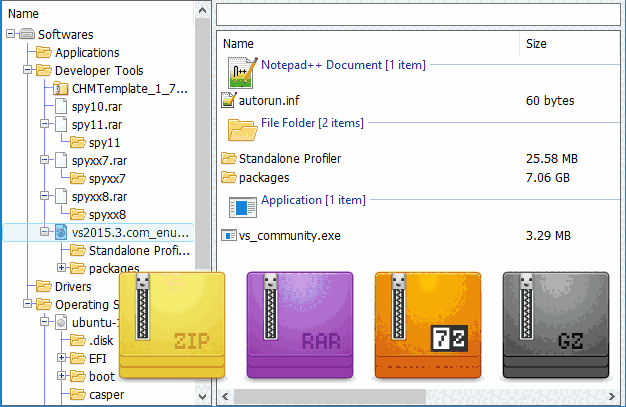
Task: Click the orange 7Z archive icon
Action: point(428,325)
